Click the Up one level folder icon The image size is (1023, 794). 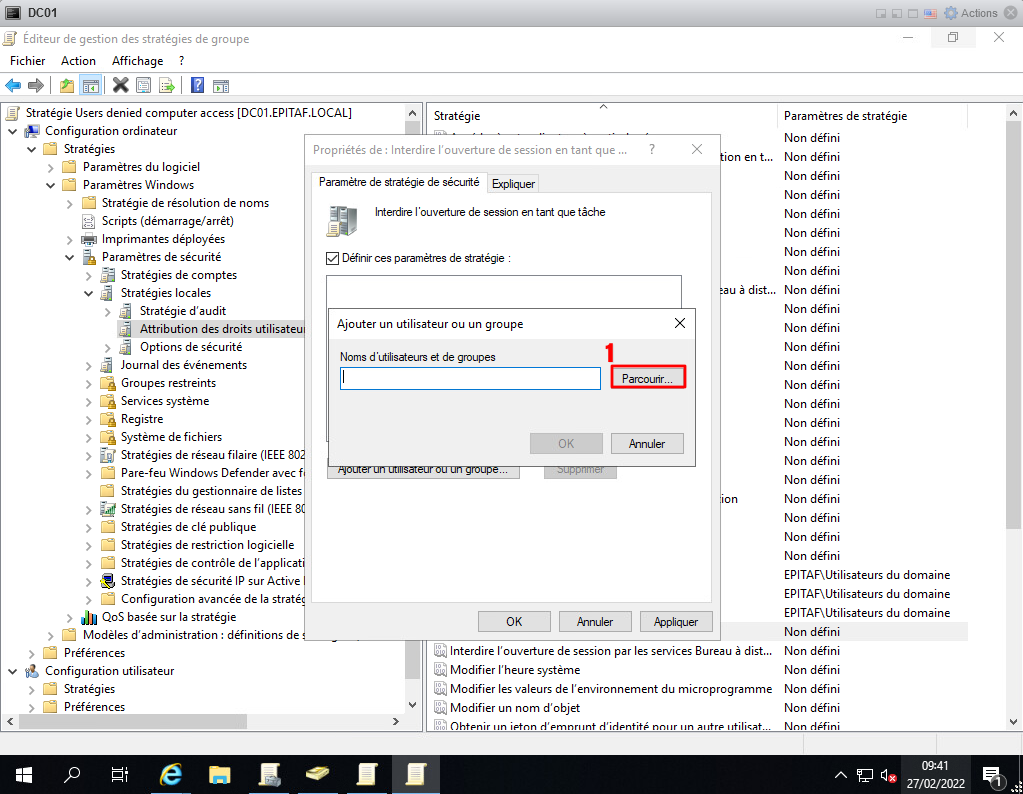(67, 85)
